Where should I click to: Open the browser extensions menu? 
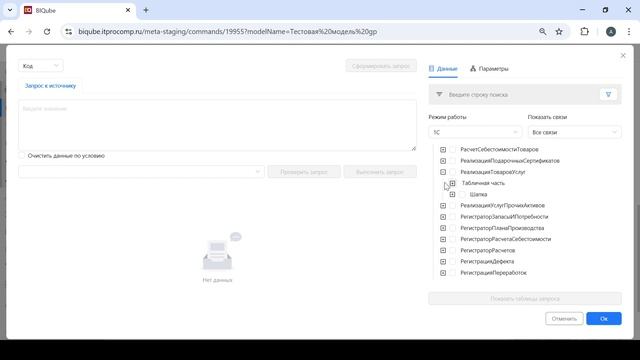tap(584, 31)
